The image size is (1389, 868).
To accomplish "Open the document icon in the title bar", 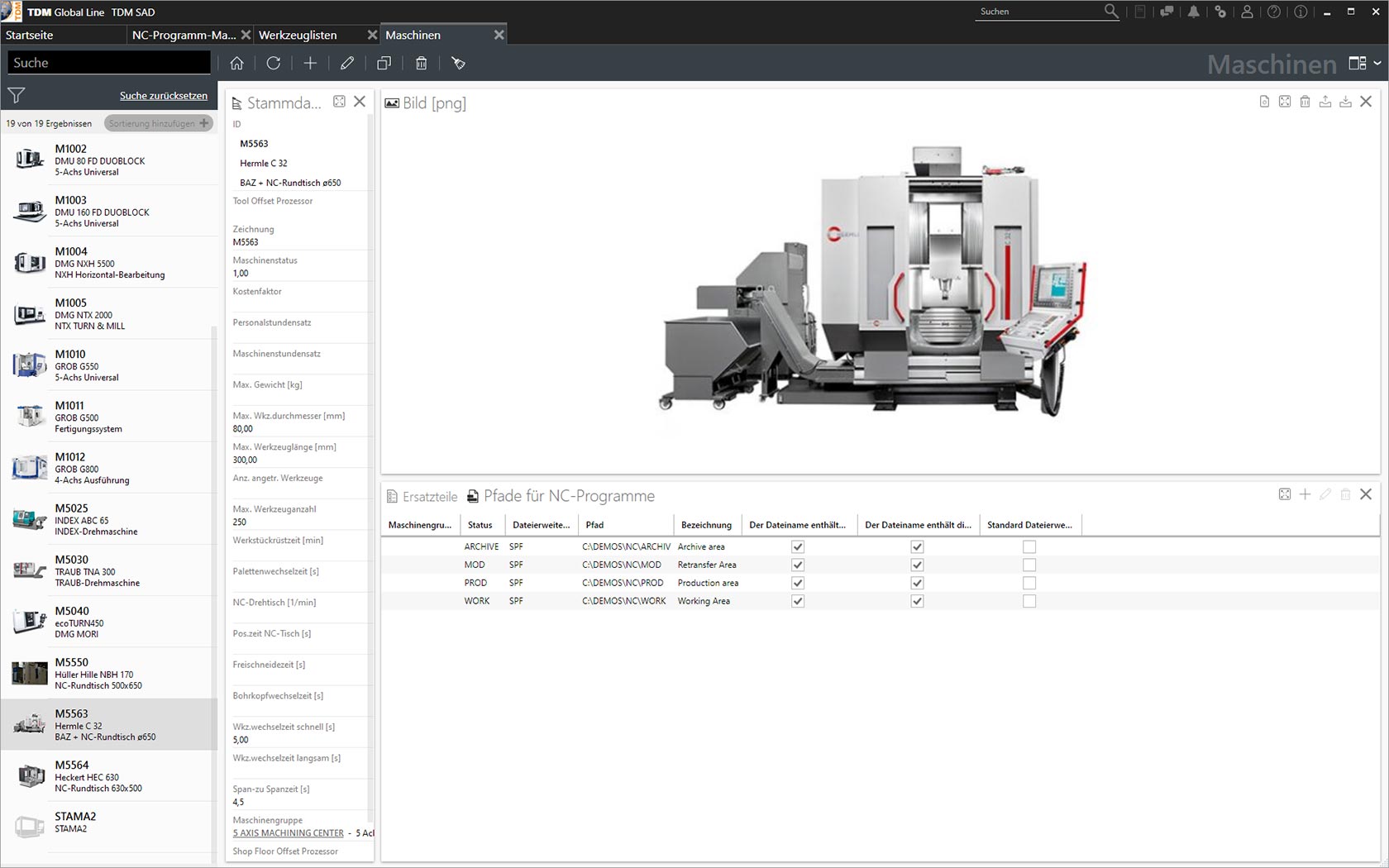I will 1140,12.
